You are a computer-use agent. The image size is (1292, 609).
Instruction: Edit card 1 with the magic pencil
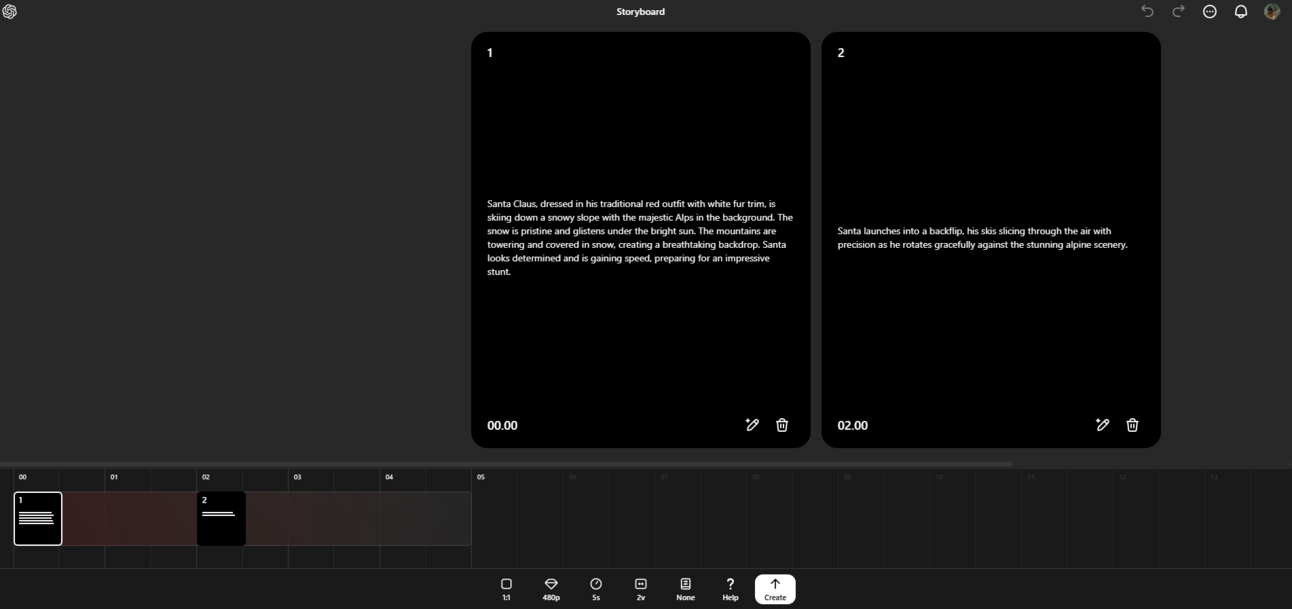pos(752,425)
